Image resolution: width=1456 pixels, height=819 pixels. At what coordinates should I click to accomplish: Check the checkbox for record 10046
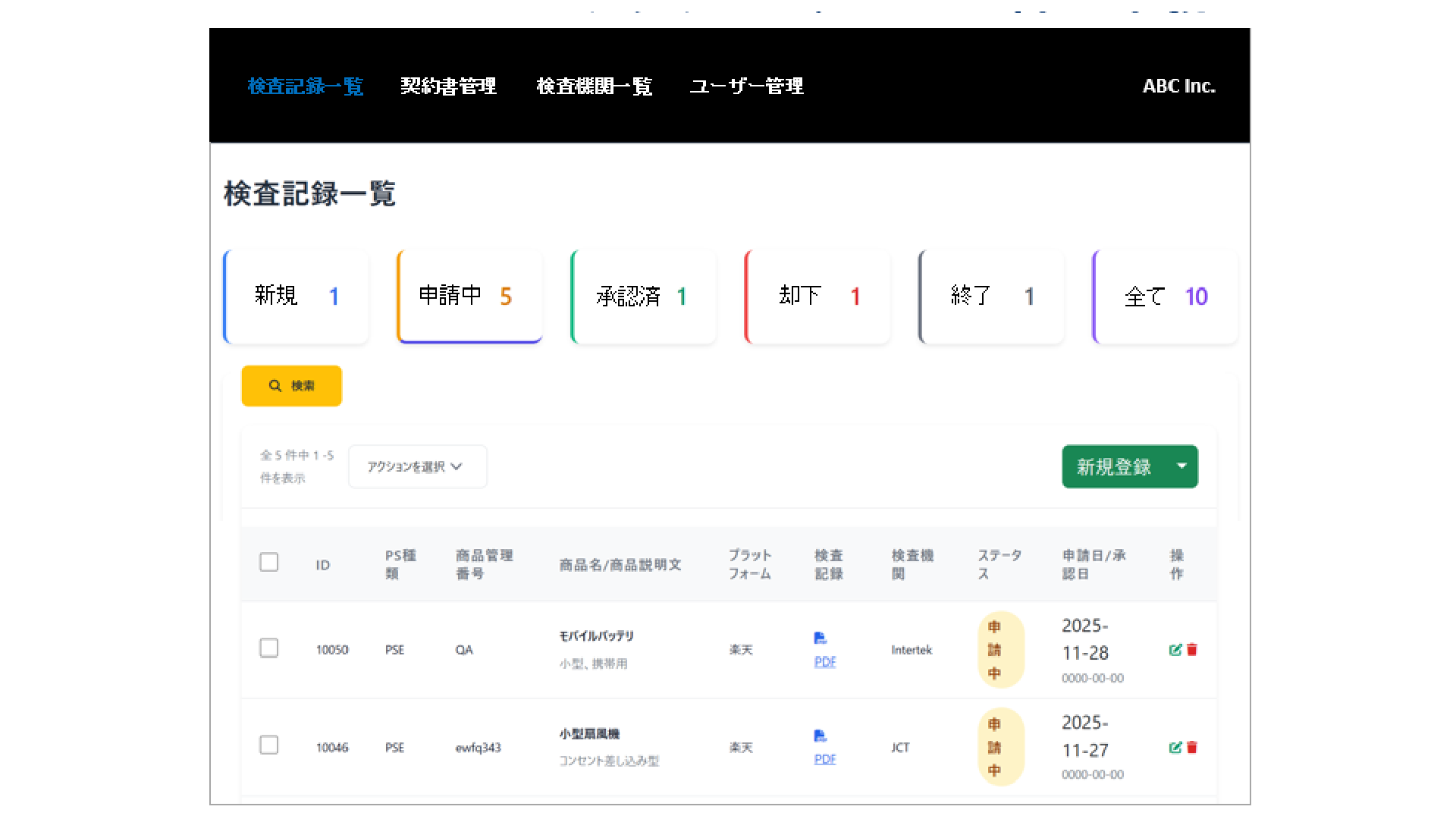tap(268, 745)
